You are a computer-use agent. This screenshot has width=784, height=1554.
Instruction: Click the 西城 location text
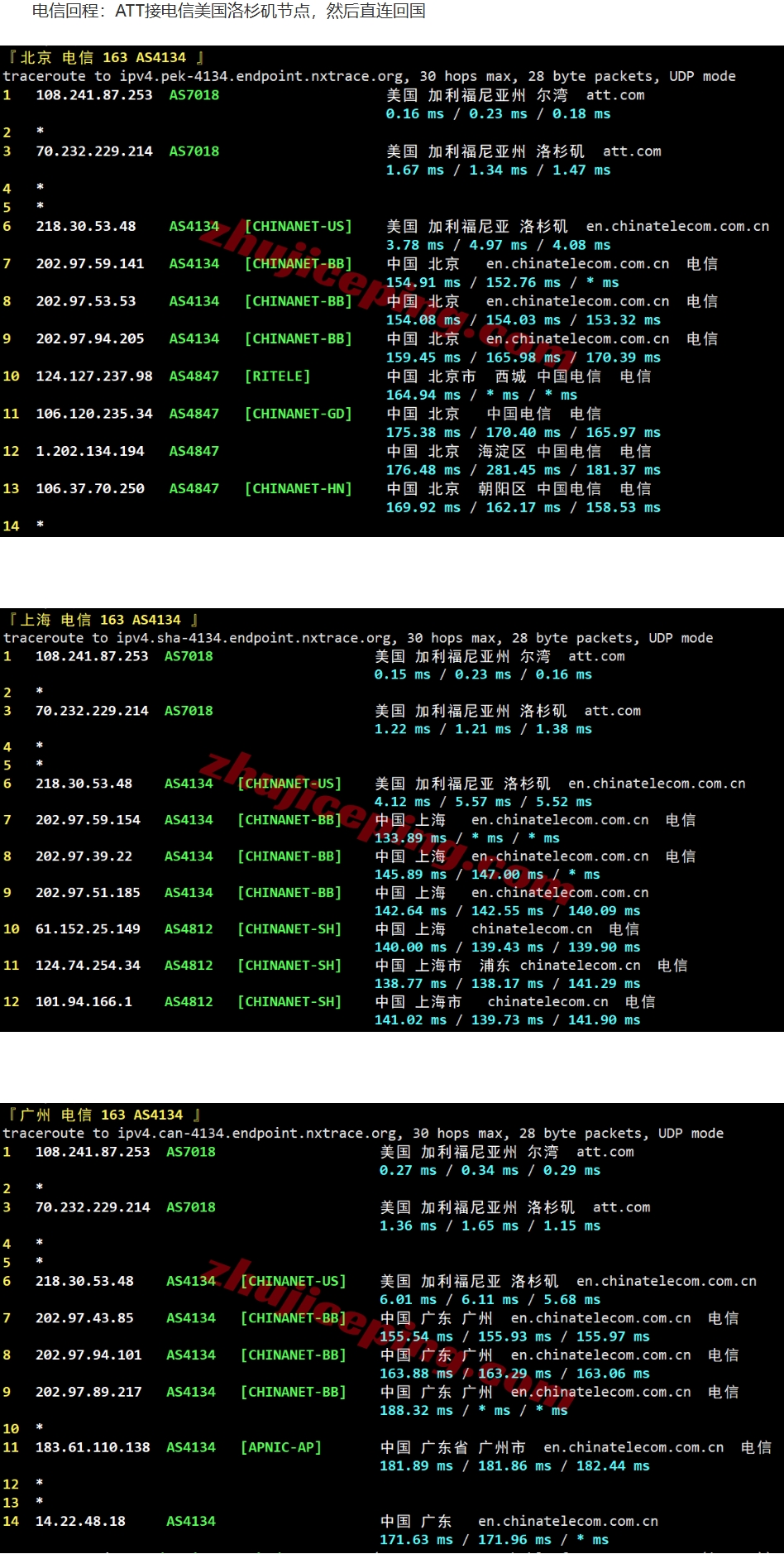[x=511, y=377]
